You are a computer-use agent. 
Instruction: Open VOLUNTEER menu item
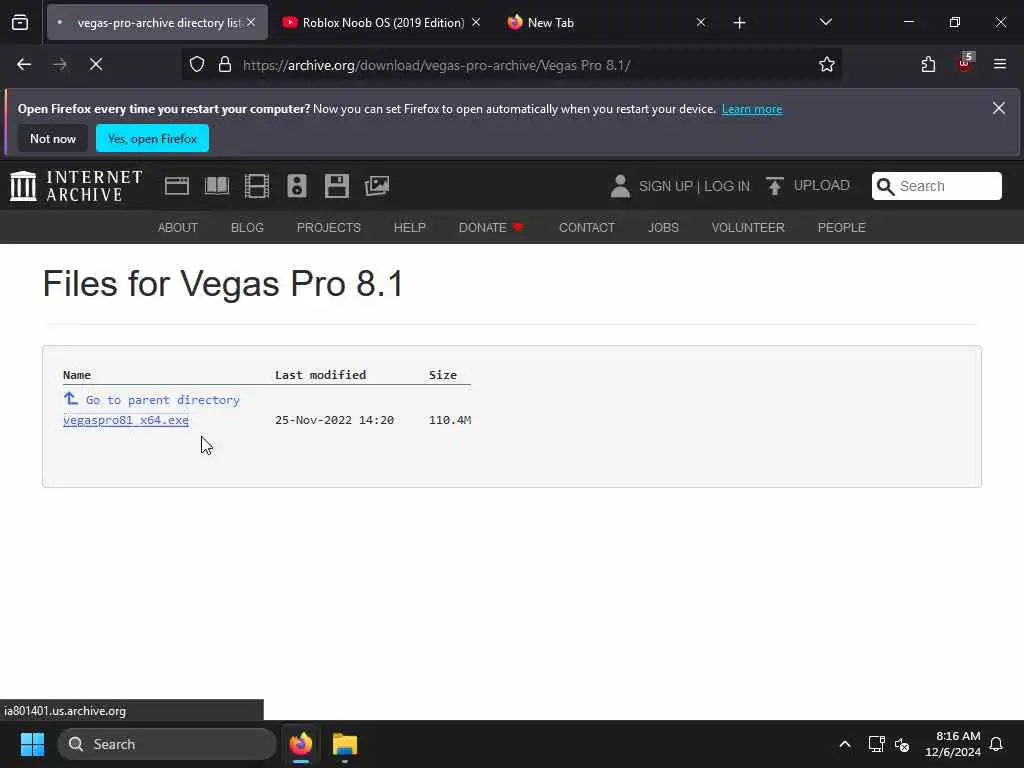(x=748, y=227)
